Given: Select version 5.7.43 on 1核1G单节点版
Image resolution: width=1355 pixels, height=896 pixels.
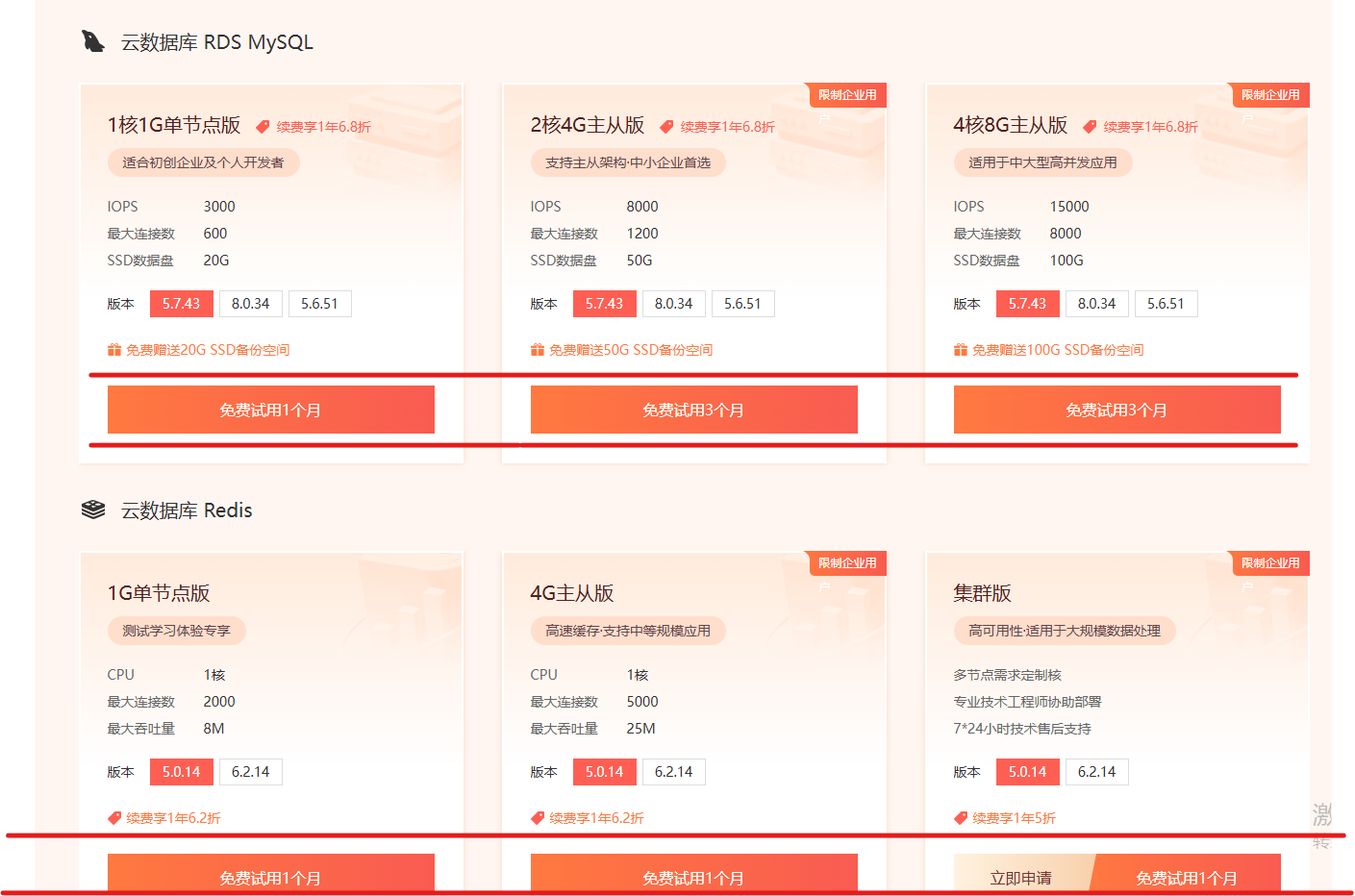Looking at the screenshot, I should (182, 304).
